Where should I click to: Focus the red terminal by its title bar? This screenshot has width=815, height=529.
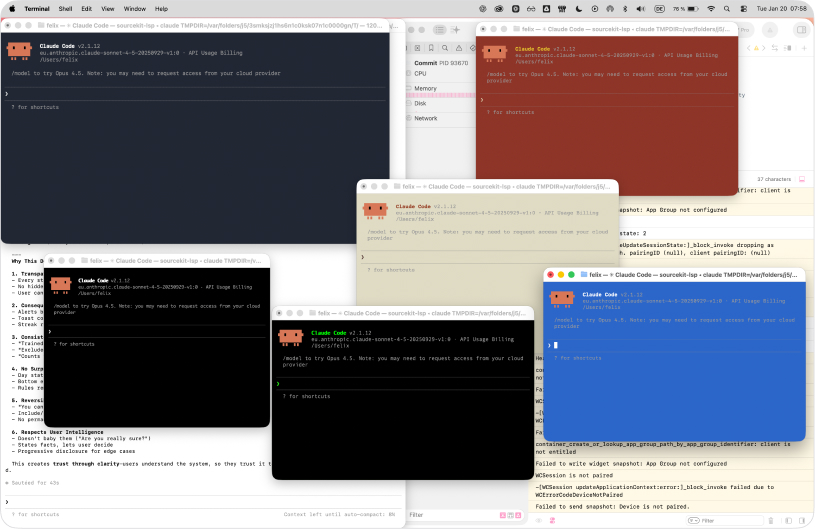pos(607,29)
